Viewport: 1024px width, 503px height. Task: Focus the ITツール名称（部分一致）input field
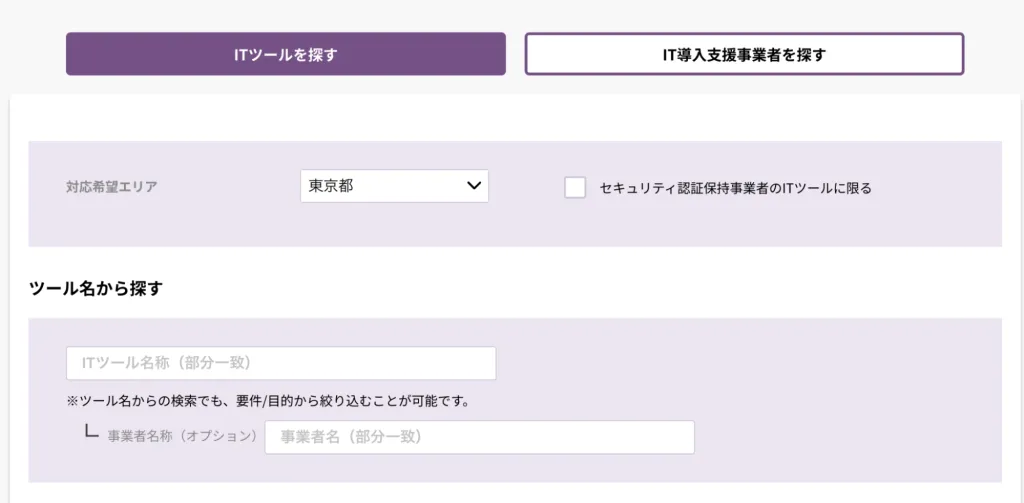click(x=281, y=363)
